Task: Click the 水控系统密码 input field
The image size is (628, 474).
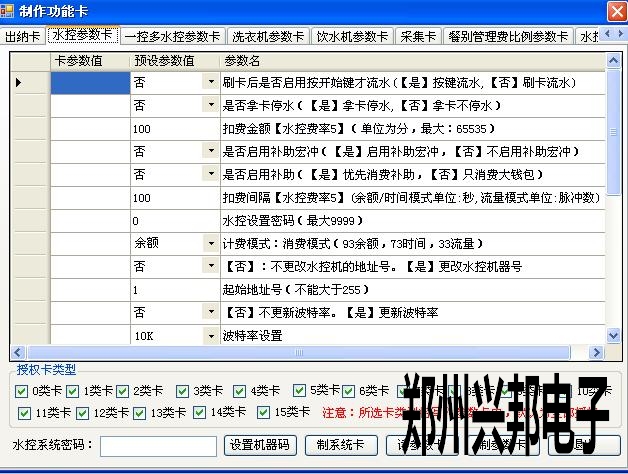Action: (x=159, y=445)
